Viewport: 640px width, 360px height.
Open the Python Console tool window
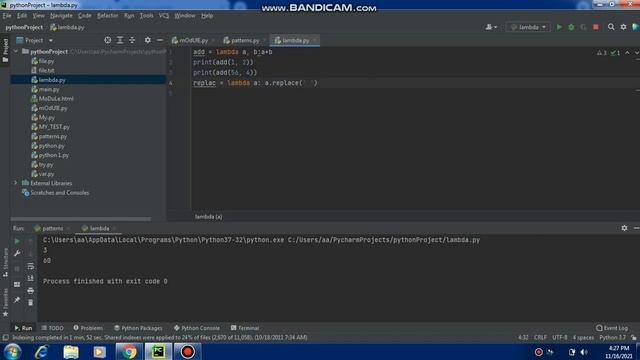197,328
